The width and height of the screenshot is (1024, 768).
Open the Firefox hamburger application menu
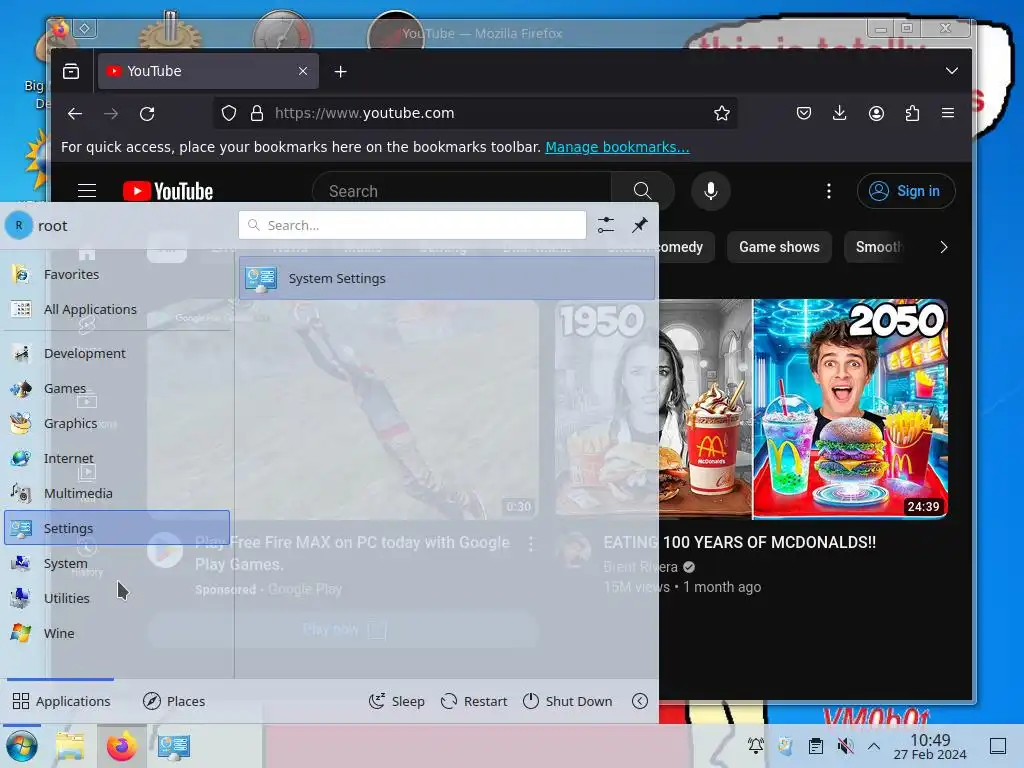point(948,113)
